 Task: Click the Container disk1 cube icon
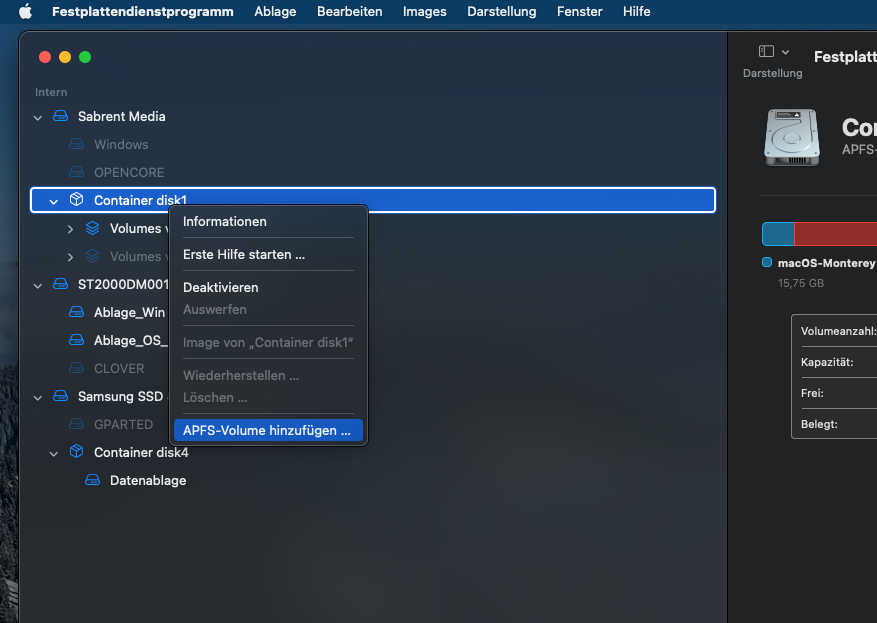77,200
